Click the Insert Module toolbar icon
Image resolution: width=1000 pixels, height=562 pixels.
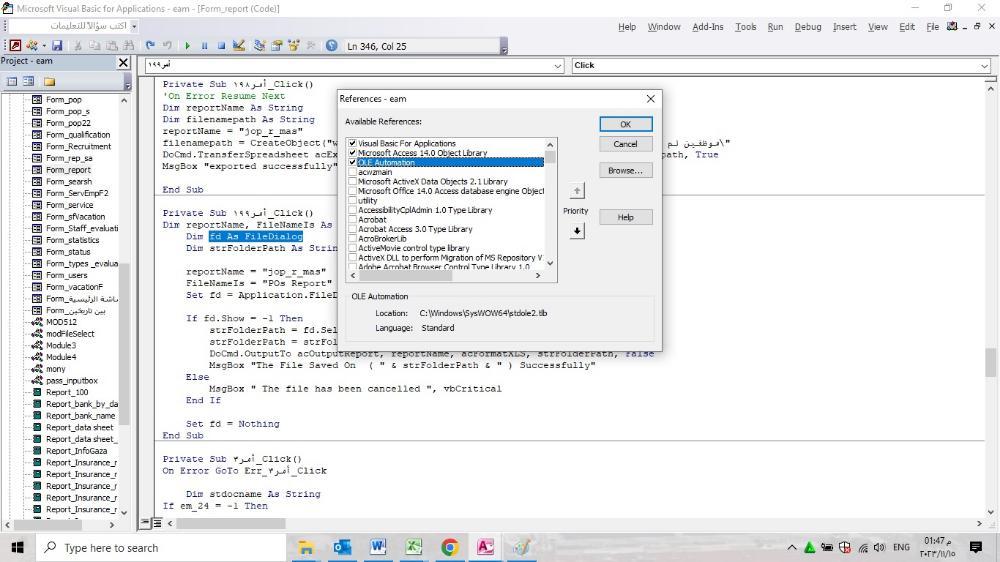[x=31, y=45]
